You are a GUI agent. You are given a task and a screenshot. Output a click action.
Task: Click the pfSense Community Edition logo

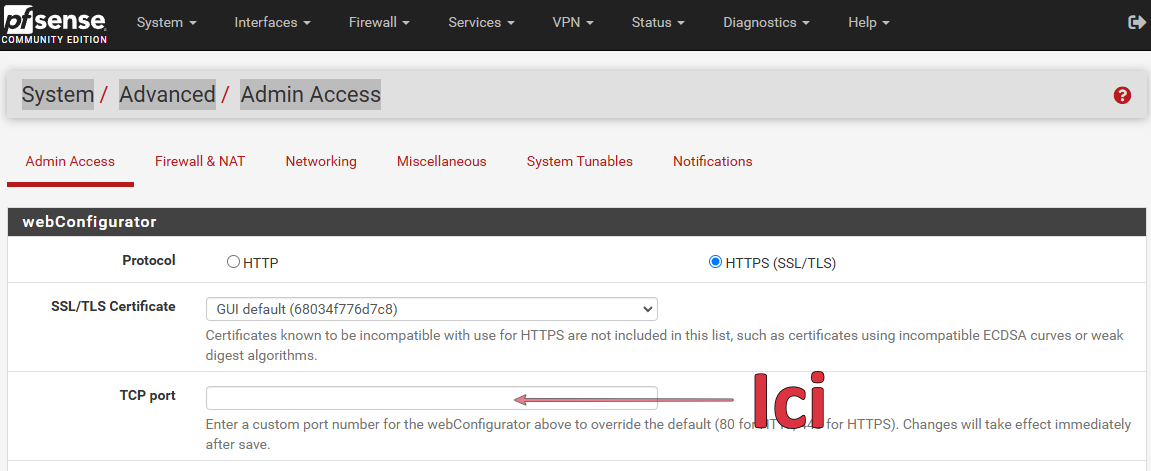(54, 23)
